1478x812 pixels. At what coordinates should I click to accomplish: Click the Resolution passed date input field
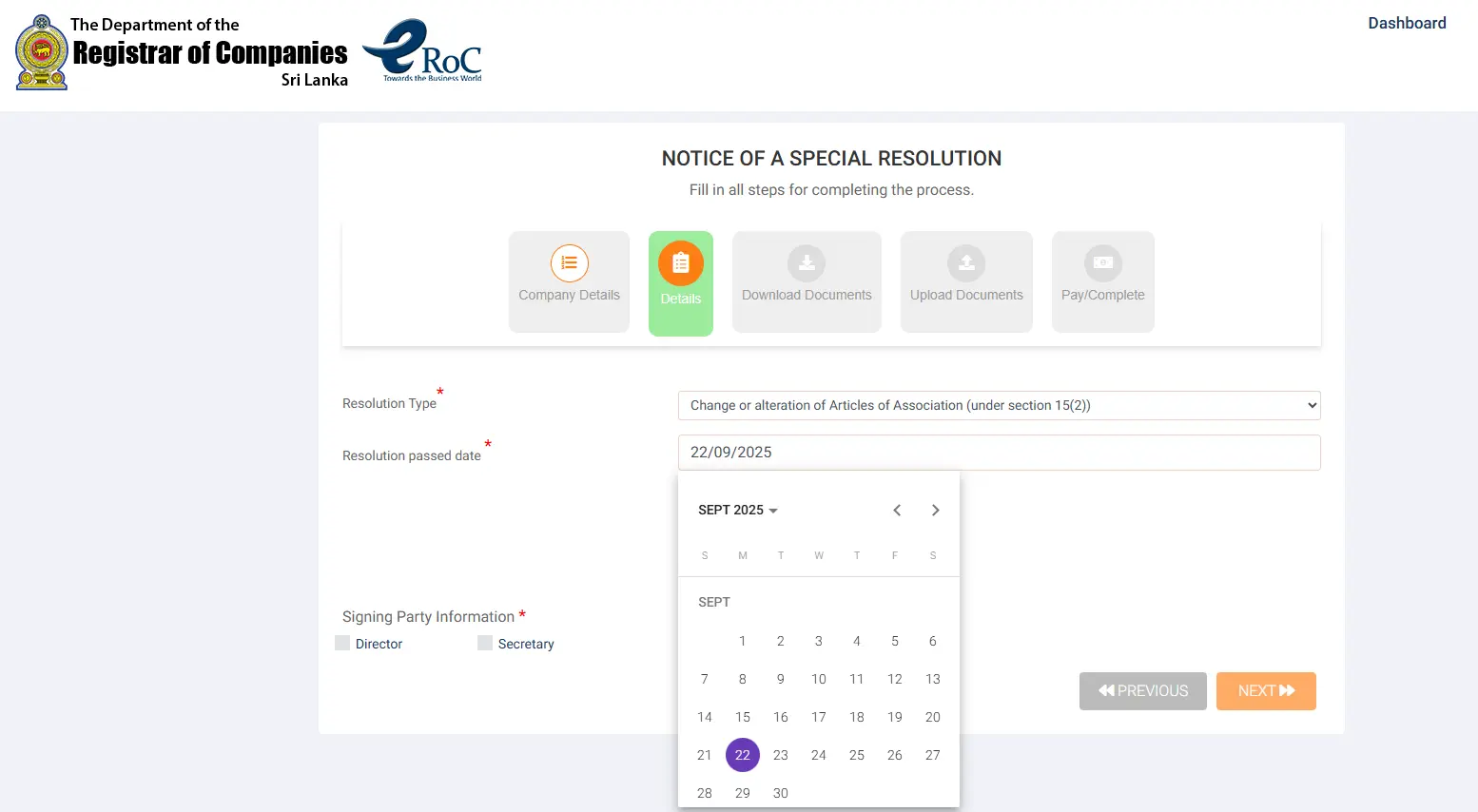click(998, 453)
